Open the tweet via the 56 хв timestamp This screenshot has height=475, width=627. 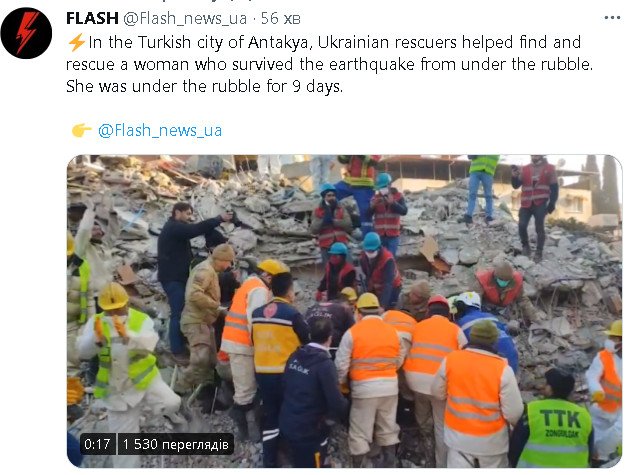(x=280, y=18)
